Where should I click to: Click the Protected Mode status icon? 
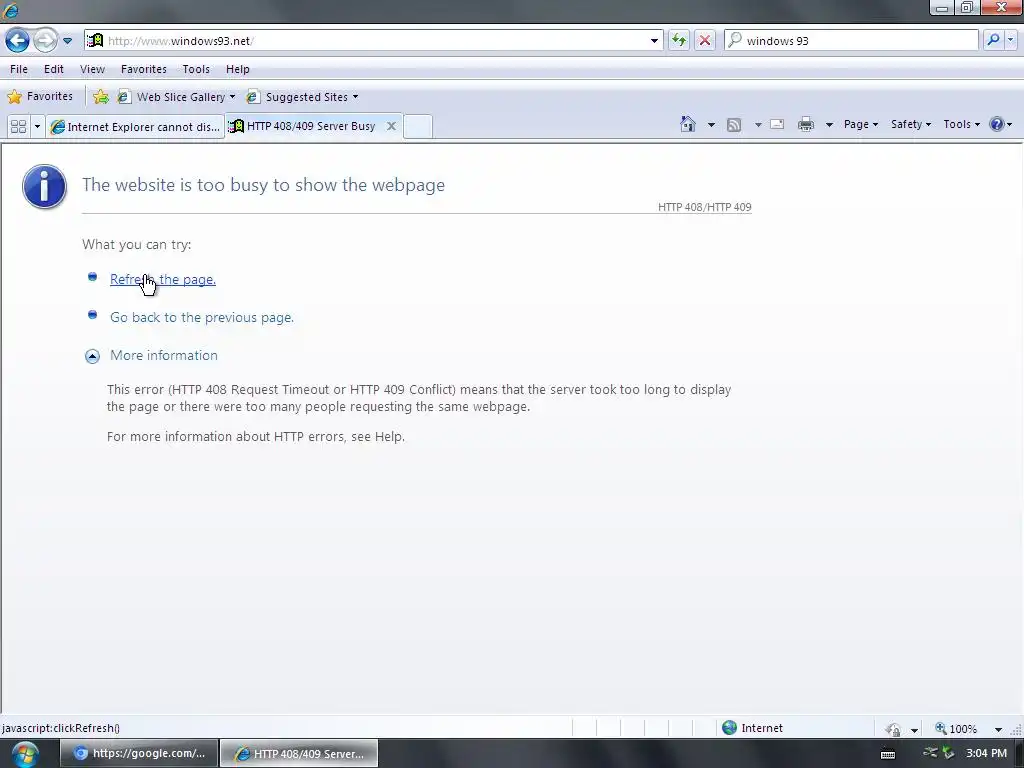[893, 729]
